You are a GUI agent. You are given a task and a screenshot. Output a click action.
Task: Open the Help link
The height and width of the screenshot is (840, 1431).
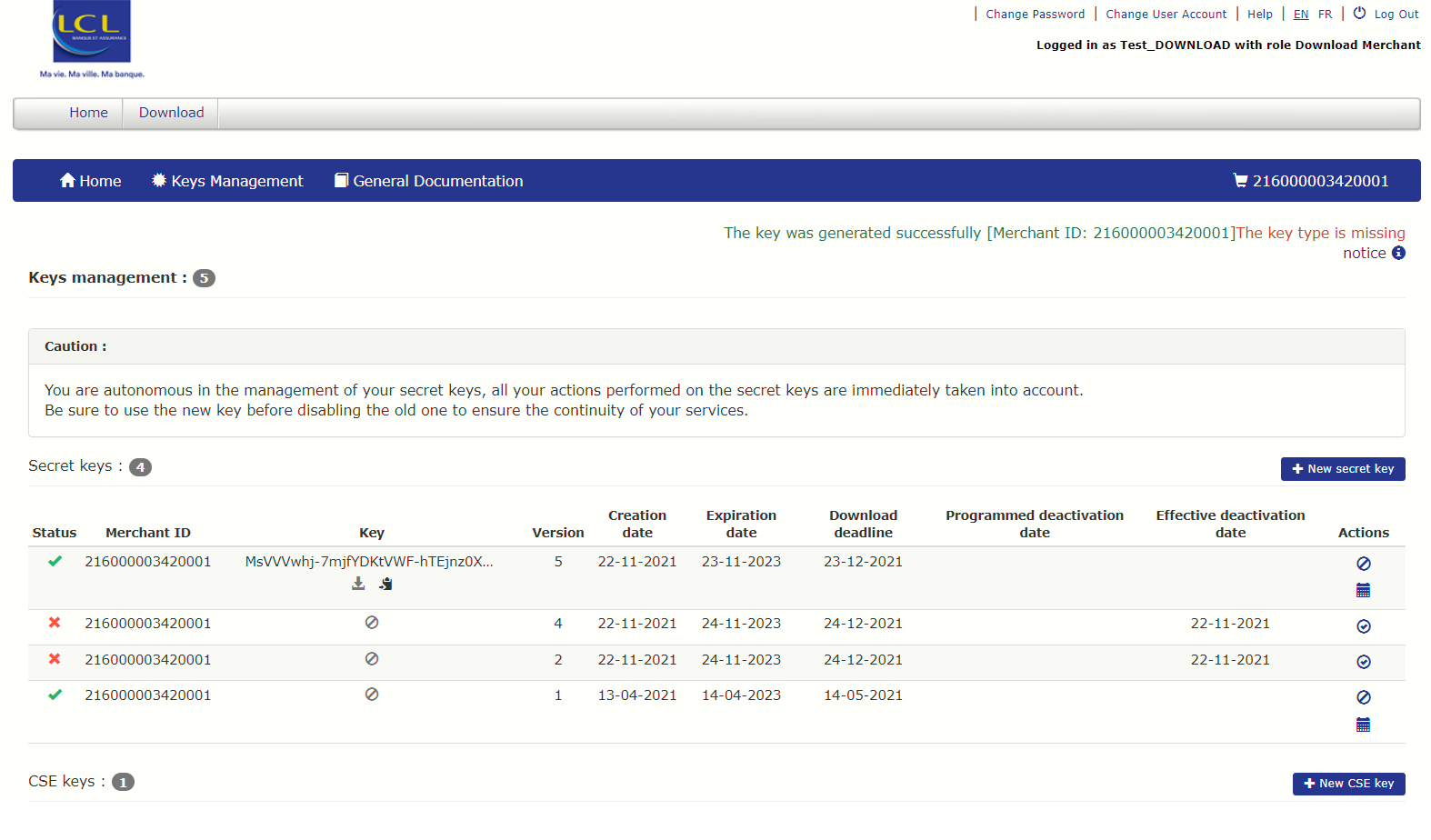(1260, 15)
